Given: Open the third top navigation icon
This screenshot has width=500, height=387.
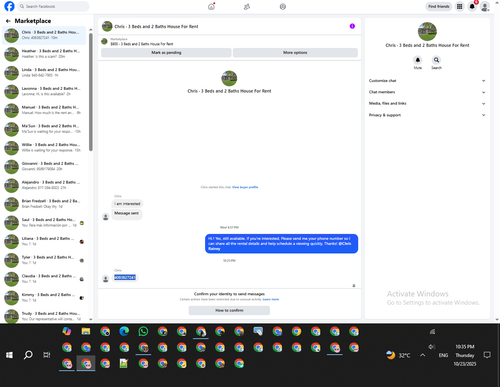Looking at the screenshot, I should pos(283,6).
